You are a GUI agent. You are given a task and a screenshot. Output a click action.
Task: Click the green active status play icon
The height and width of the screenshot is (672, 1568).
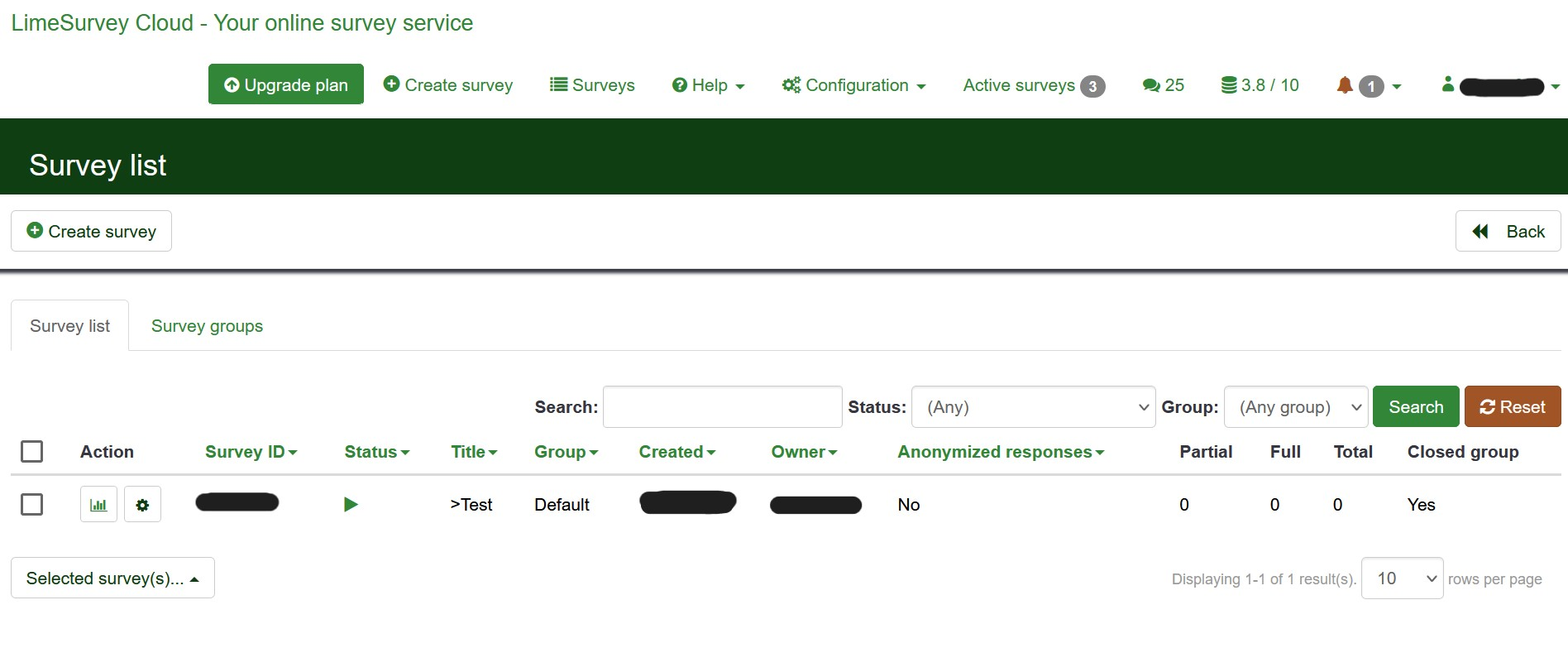click(x=351, y=504)
